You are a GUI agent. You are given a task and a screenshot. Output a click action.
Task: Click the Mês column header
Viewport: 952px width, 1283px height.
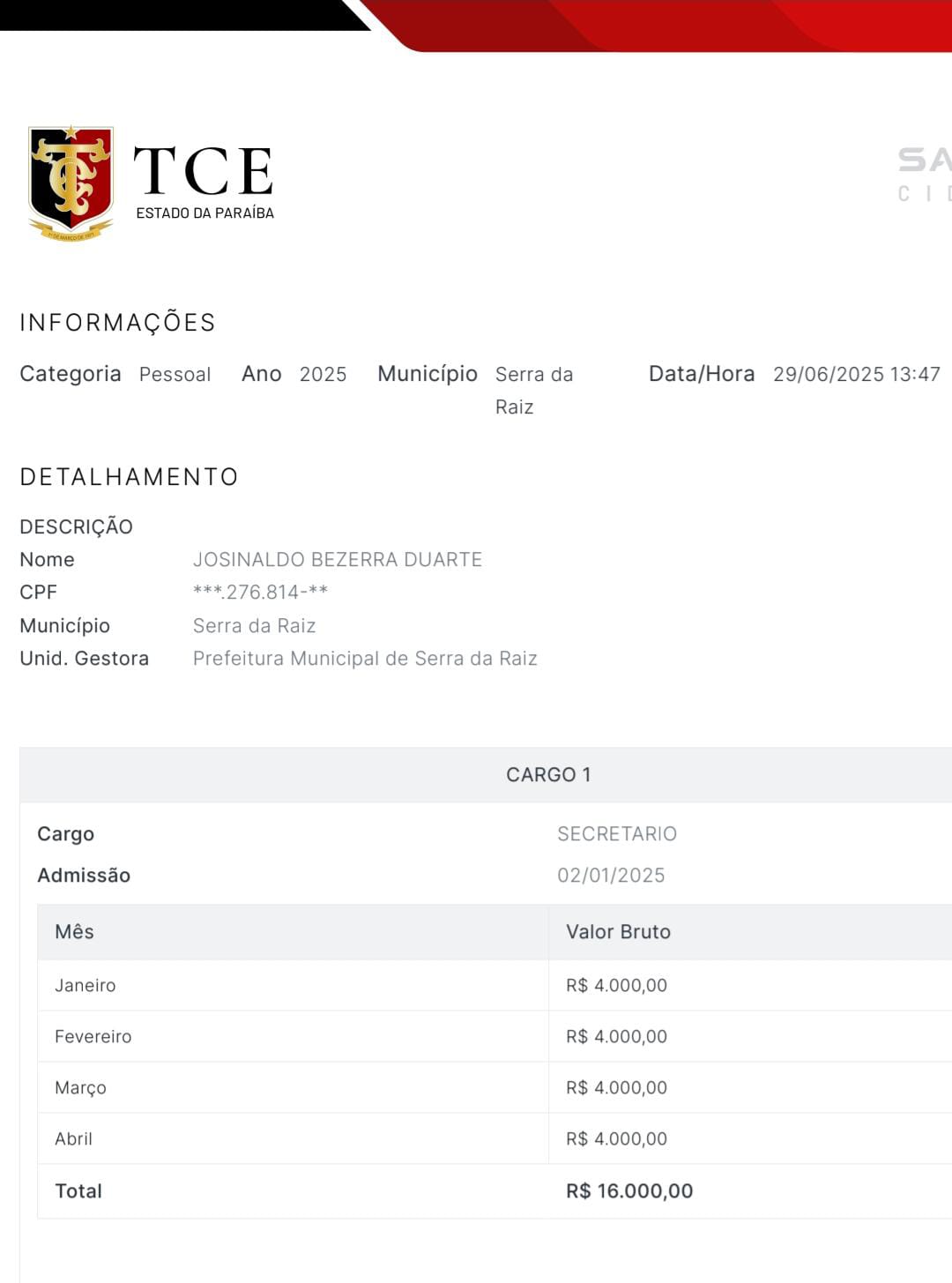[x=75, y=932]
